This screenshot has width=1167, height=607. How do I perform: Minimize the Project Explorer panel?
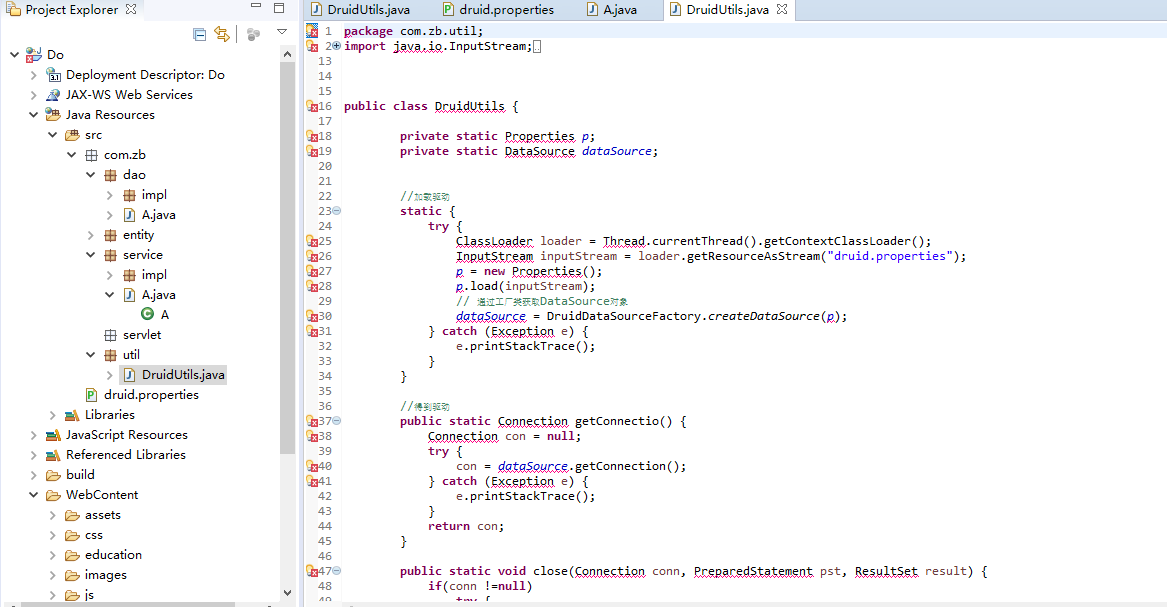click(x=256, y=6)
